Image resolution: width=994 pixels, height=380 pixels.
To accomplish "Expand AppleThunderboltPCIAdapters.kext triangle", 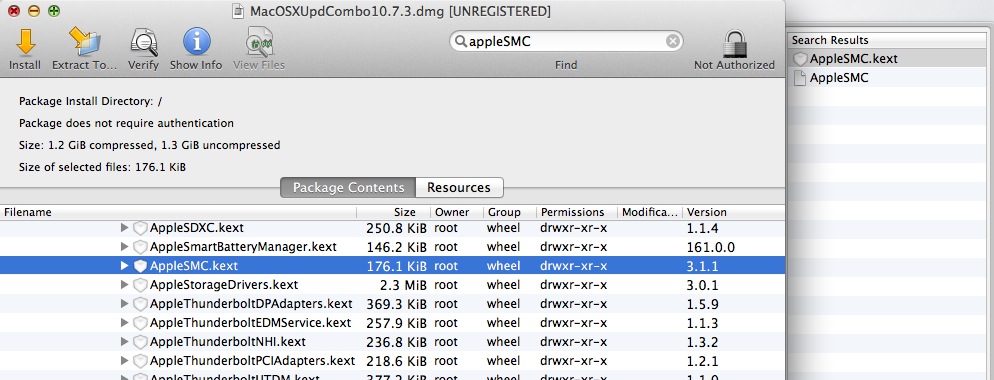I will point(124,361).
